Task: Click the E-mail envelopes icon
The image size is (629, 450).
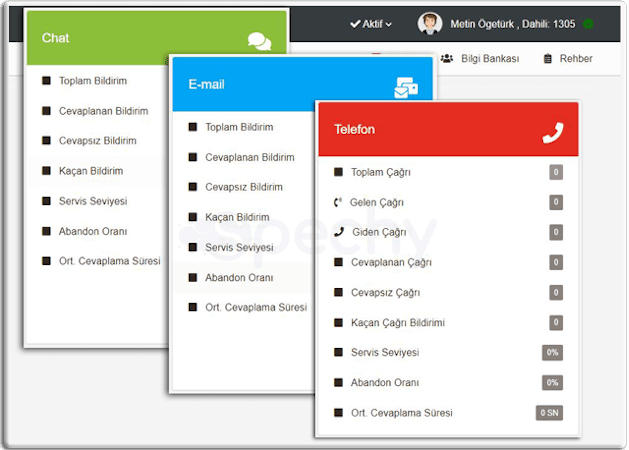Action: 406,87
